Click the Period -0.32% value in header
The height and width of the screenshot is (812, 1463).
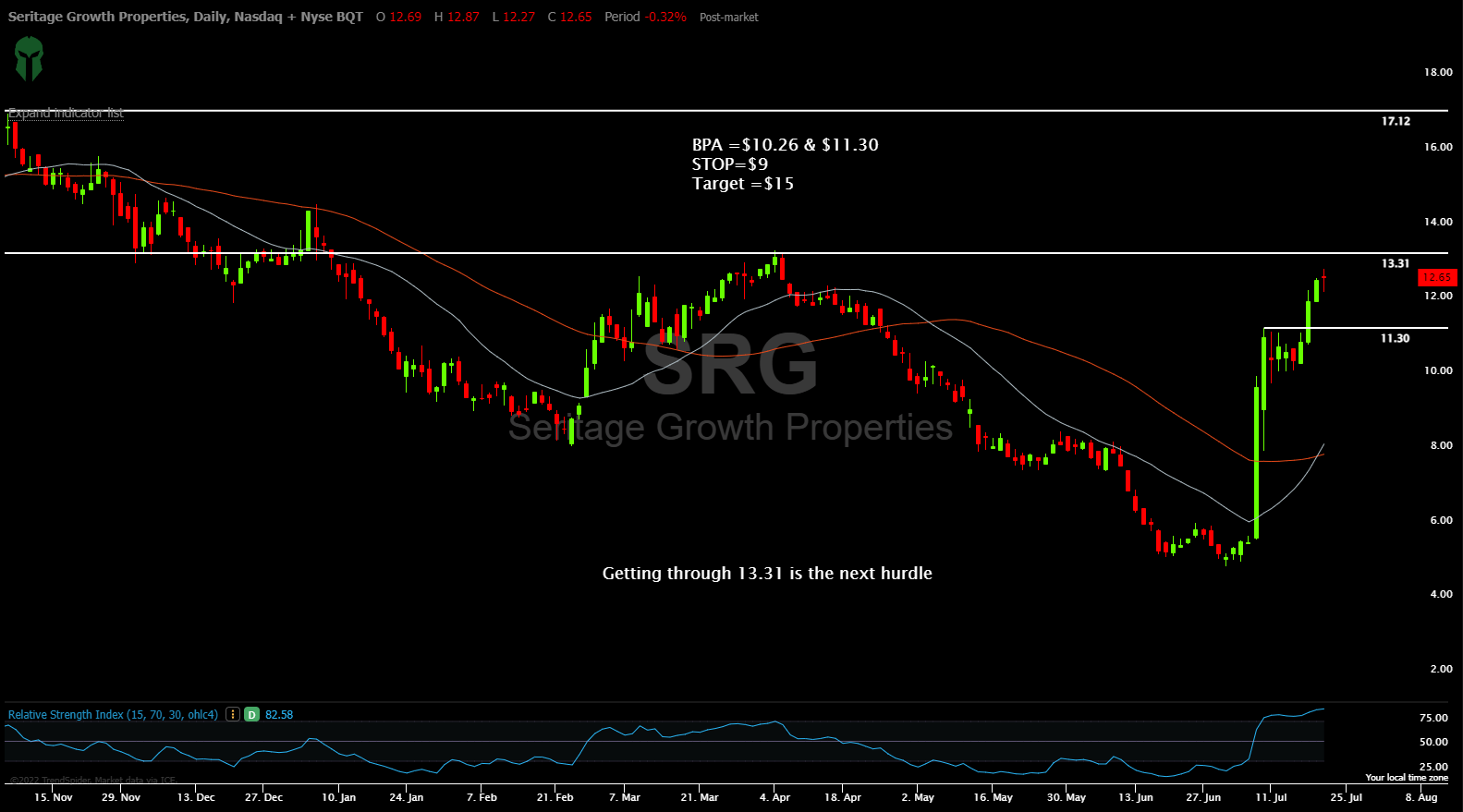point(645,17)
